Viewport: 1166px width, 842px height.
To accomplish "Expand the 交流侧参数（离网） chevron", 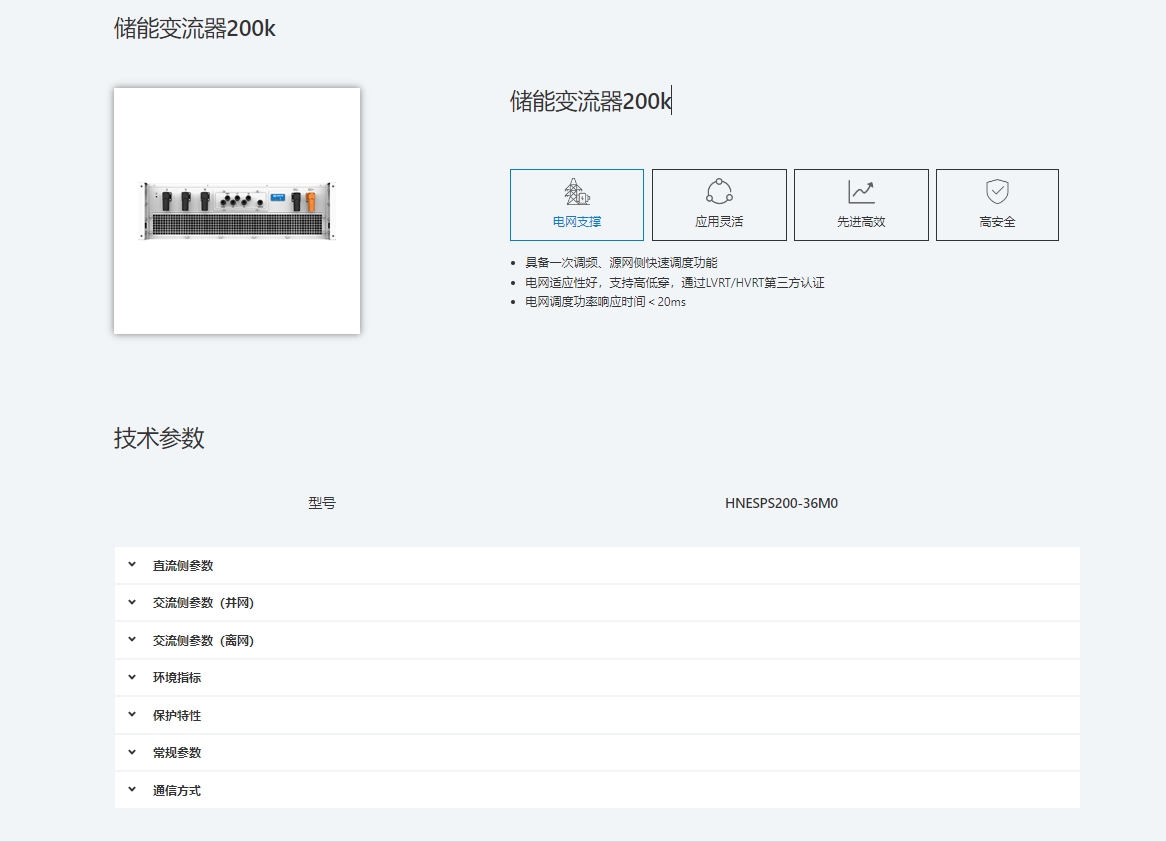I will click(131, 640).
